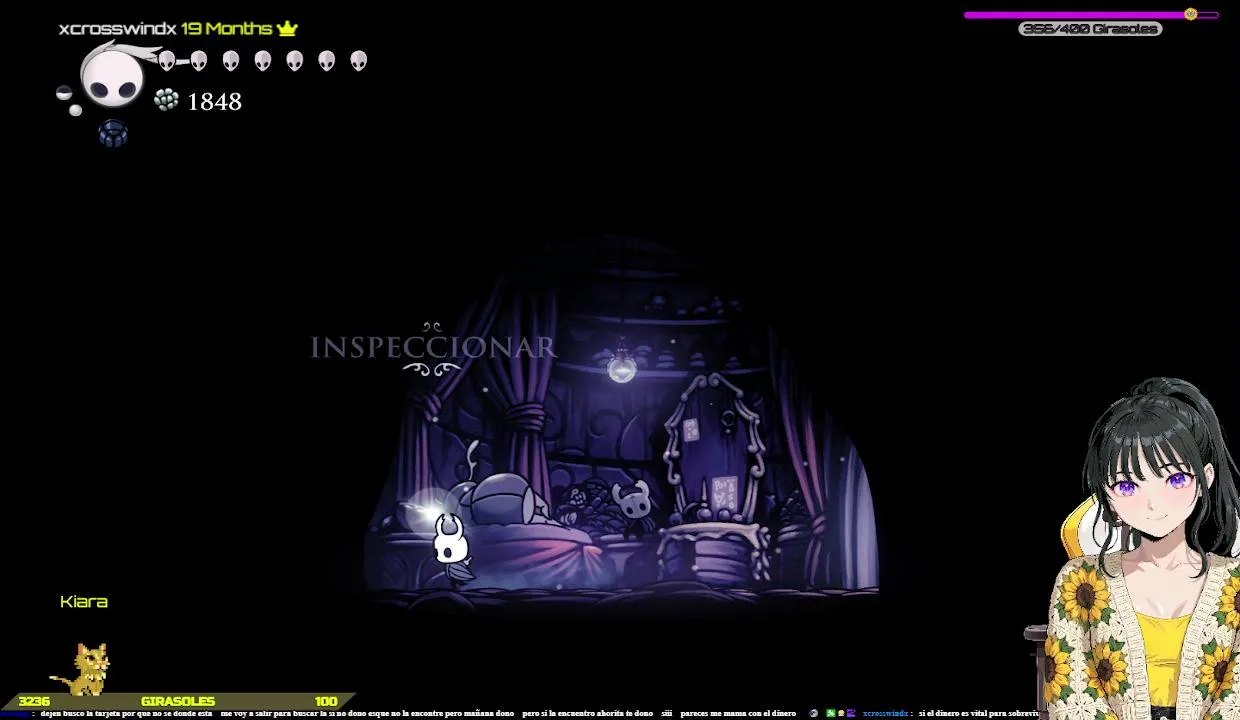This screenshot has width=1240, height=720.
Task: Click the yellow crown icon after 19 Months
Action: pos(287,28)
